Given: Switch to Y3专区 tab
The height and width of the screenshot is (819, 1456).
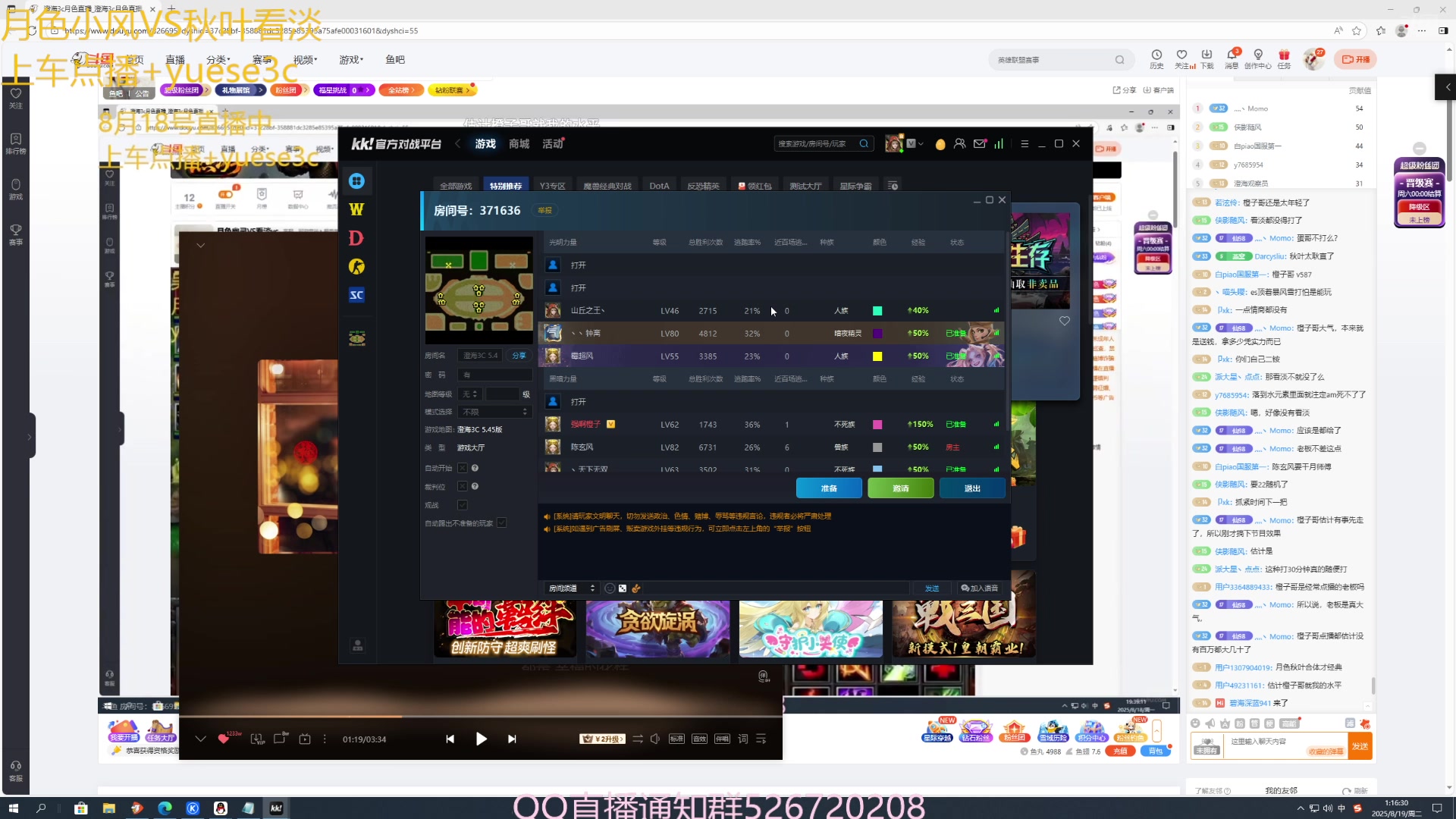Looking at the screenshot, I should [552, 186].
